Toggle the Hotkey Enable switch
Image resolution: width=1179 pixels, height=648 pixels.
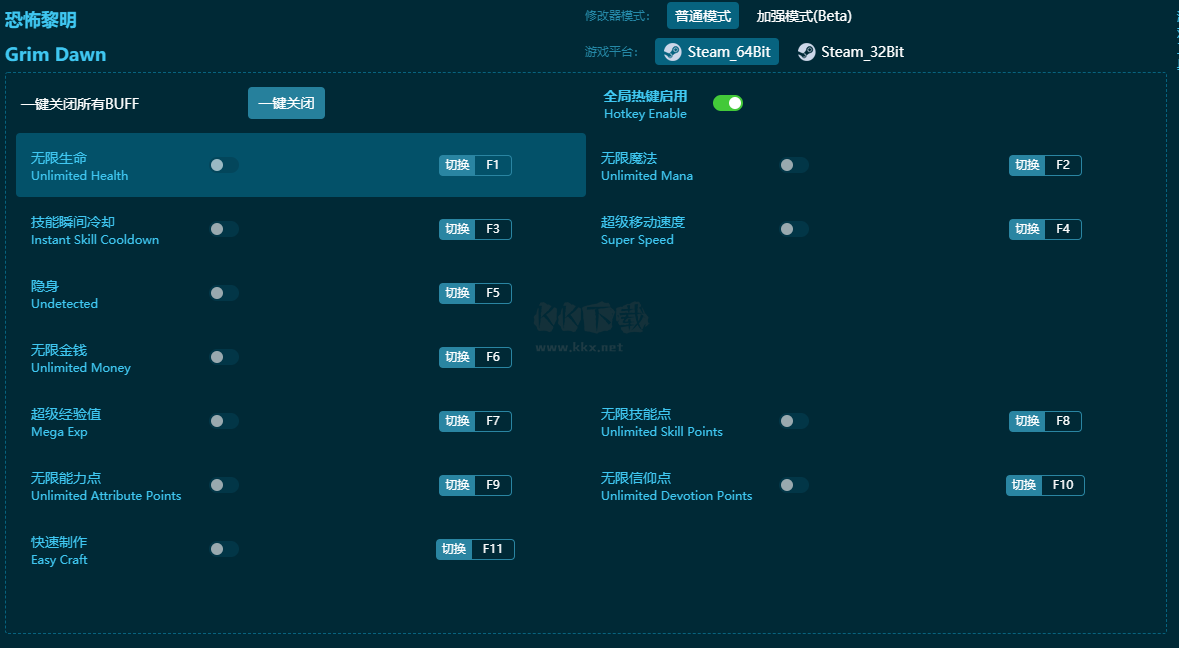(728, 103)
